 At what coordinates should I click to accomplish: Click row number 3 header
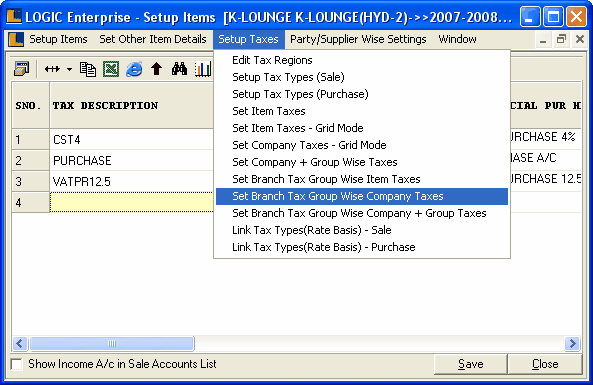coord(31,182)
